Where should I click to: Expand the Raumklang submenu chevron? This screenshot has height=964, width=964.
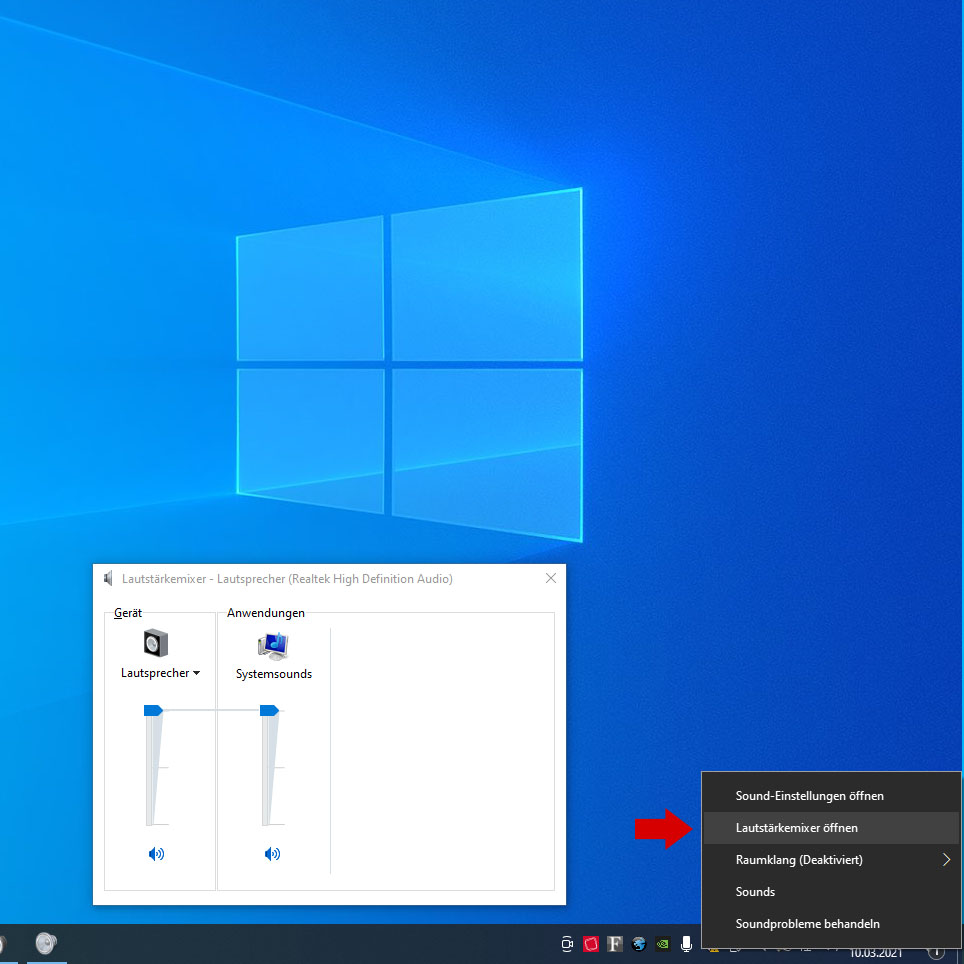[x=946, y=859]
